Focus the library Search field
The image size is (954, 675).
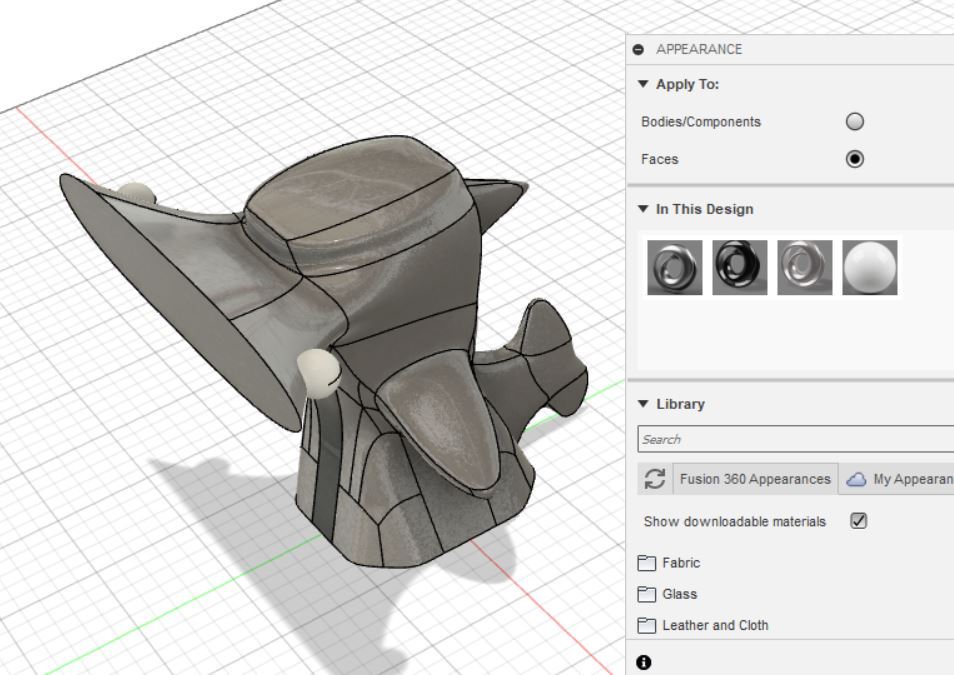tap(796, 439)
